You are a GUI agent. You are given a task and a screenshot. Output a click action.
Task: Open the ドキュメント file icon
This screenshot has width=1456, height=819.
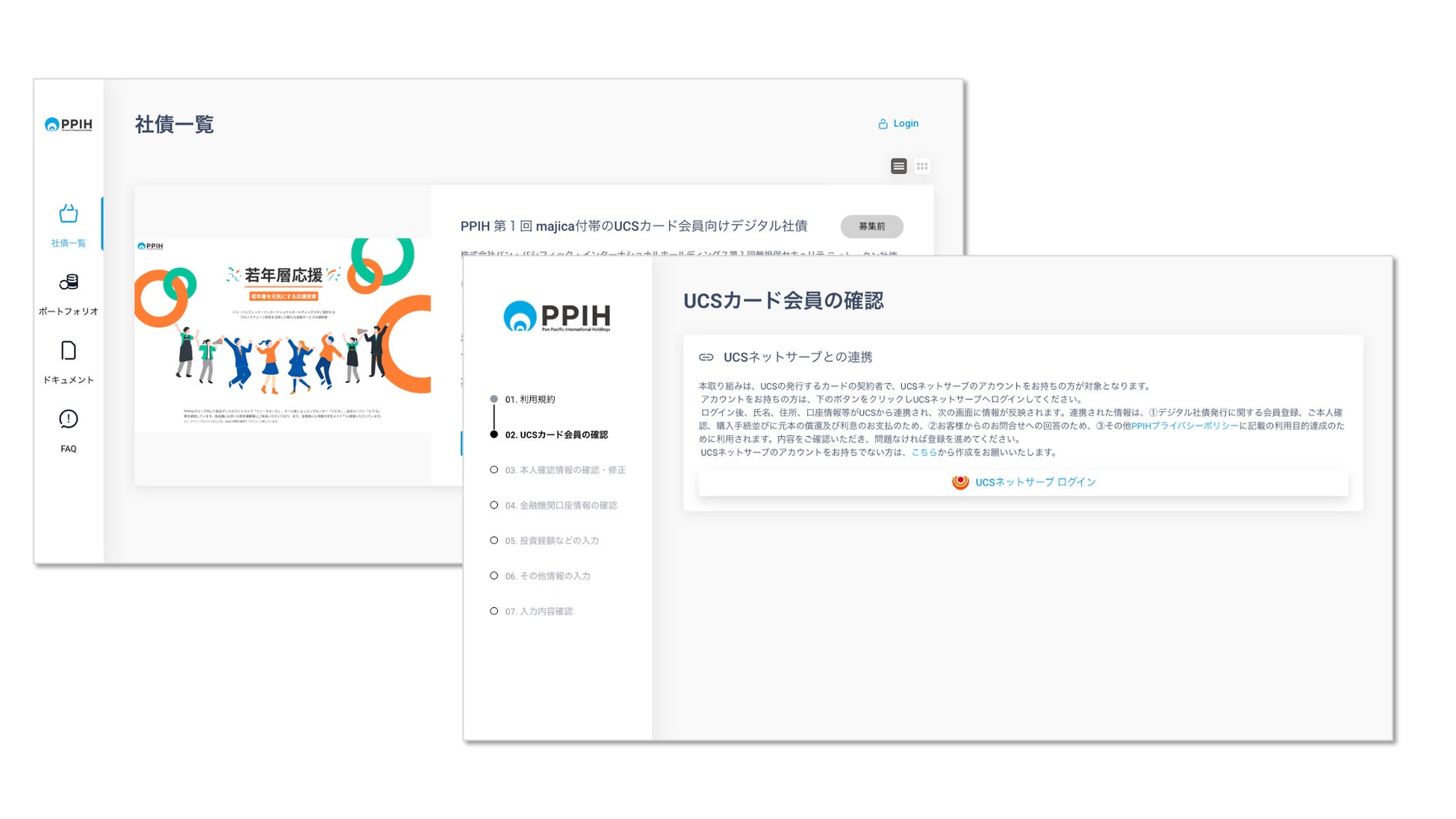(68, 351)
